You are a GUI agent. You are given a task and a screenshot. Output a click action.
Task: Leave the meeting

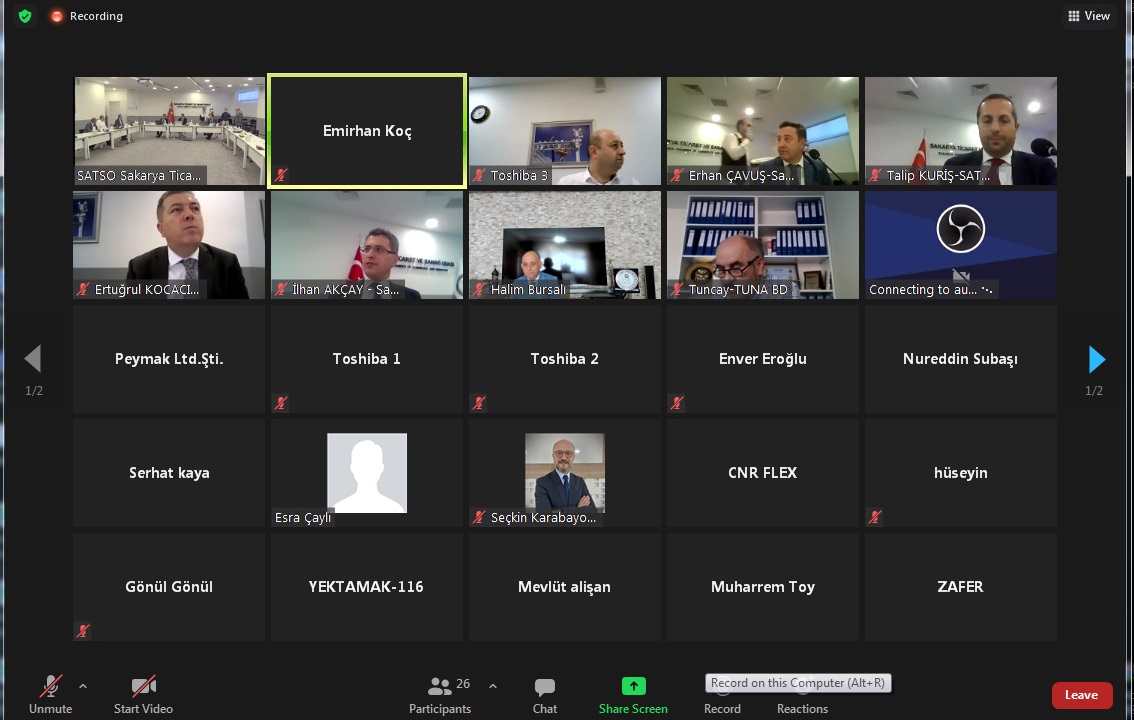tap(1081, 695)
